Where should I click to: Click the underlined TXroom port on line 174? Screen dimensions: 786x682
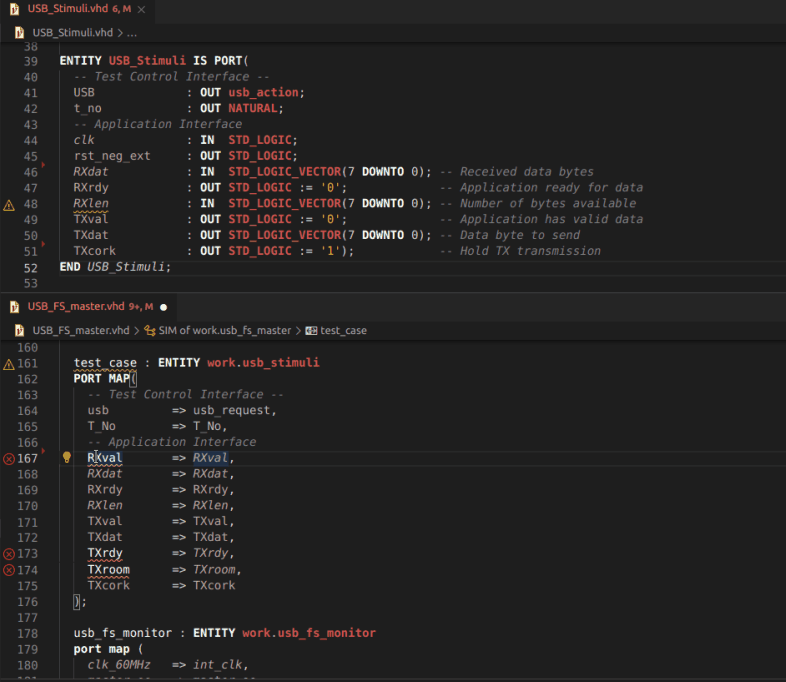pos(108,570)
